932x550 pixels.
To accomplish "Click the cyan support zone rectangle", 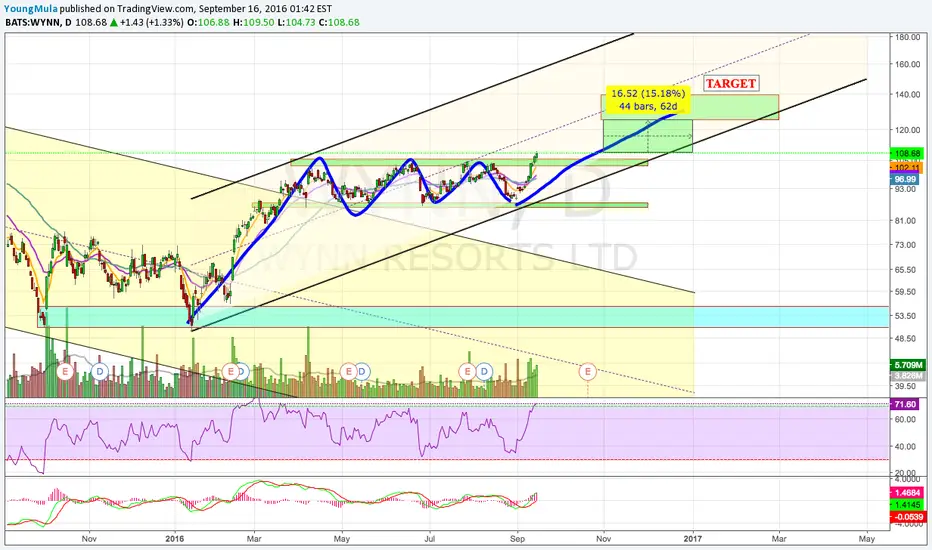I will click(x=464, y=317).
